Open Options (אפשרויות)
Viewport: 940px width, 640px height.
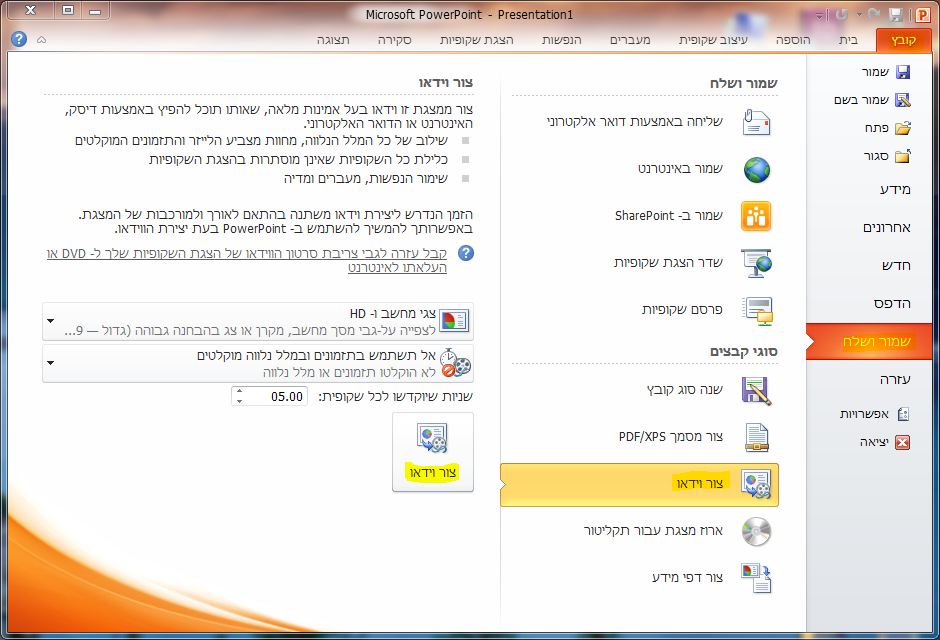874,413
